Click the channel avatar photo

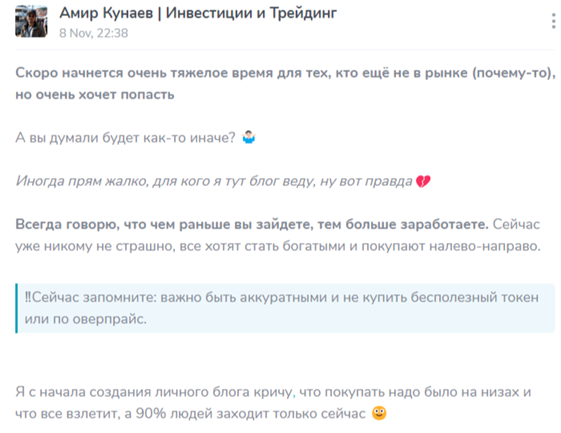tap(31, 21)
